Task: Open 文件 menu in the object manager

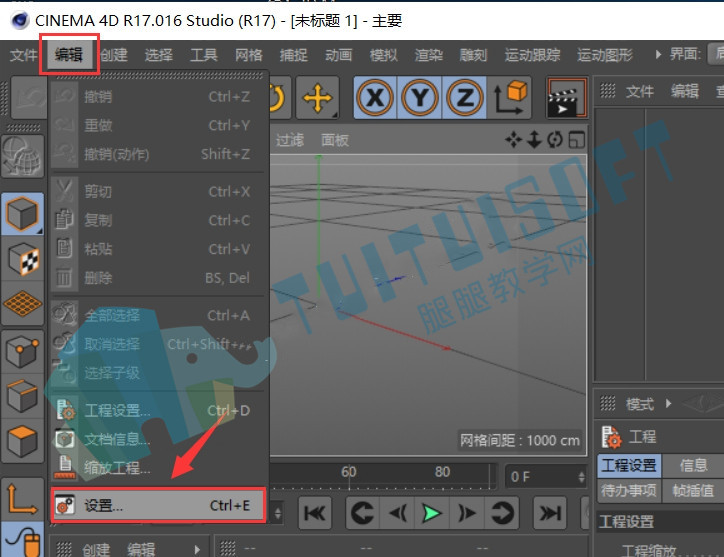Action: 640,91
